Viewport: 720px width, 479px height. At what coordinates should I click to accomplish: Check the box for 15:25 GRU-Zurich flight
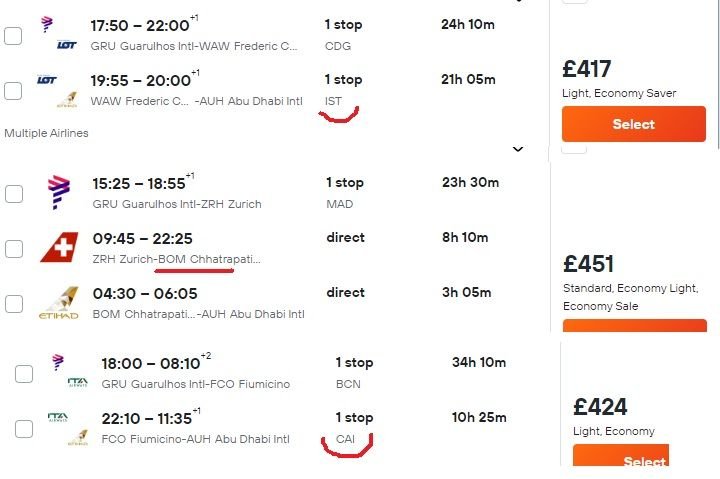(x=14, y=194)
